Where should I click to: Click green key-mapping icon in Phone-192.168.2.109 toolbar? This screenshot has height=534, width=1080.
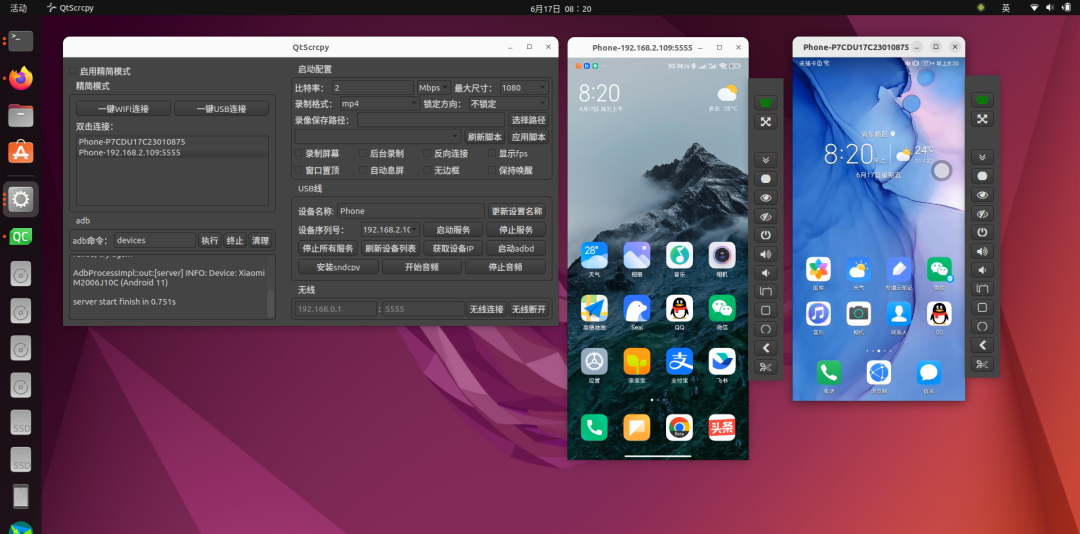tap(765, 103)
